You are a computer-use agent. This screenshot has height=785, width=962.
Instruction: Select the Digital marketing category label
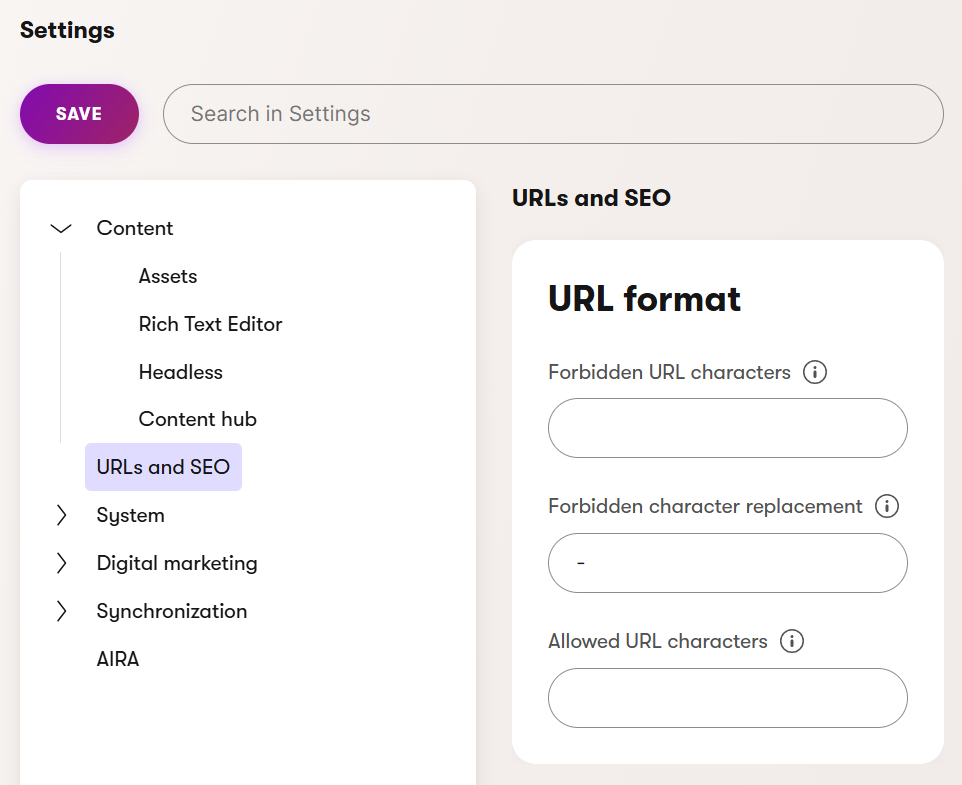coord(177,564)
